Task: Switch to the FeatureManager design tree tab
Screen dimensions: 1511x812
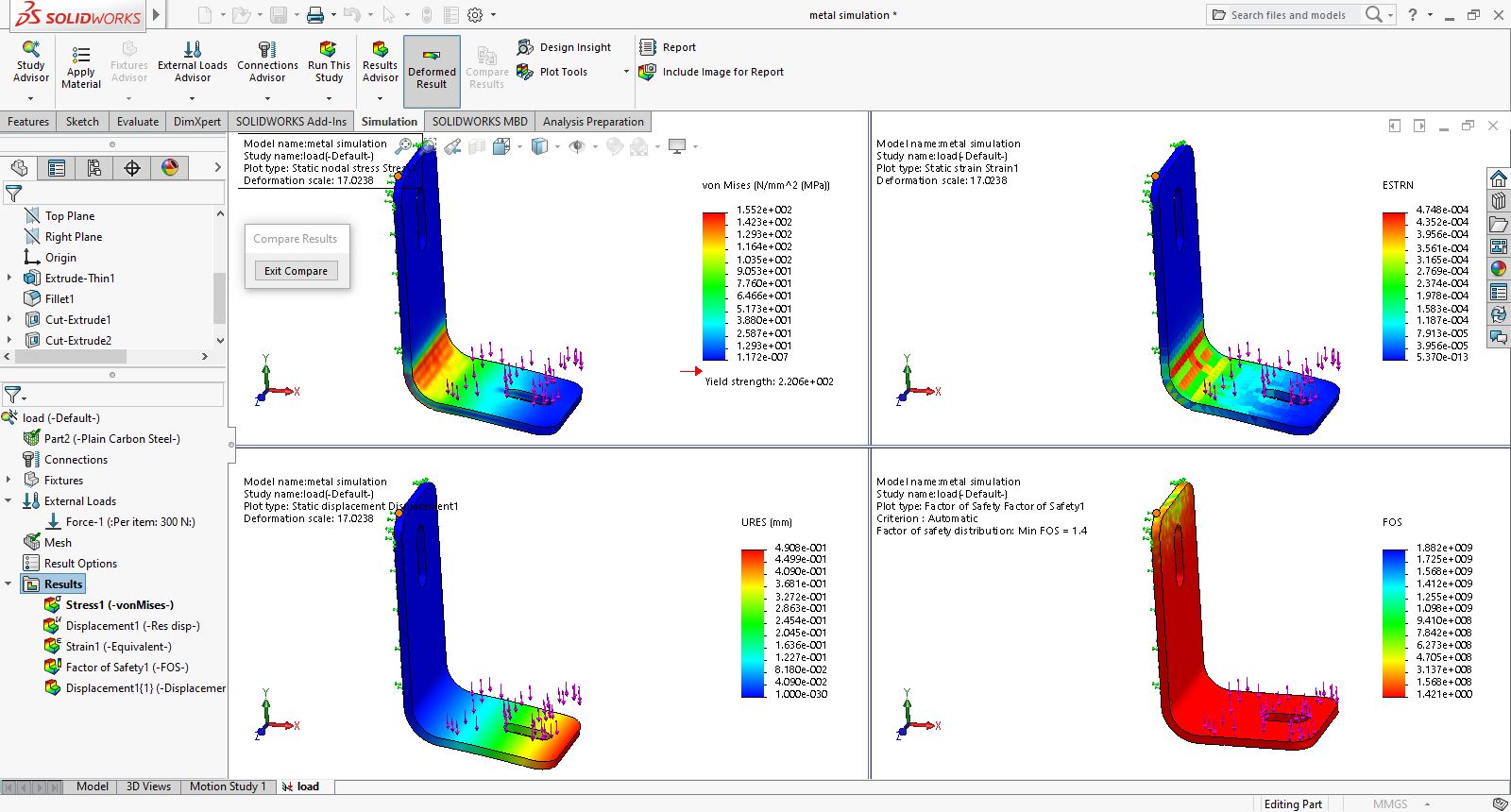Action: point(19,168)
